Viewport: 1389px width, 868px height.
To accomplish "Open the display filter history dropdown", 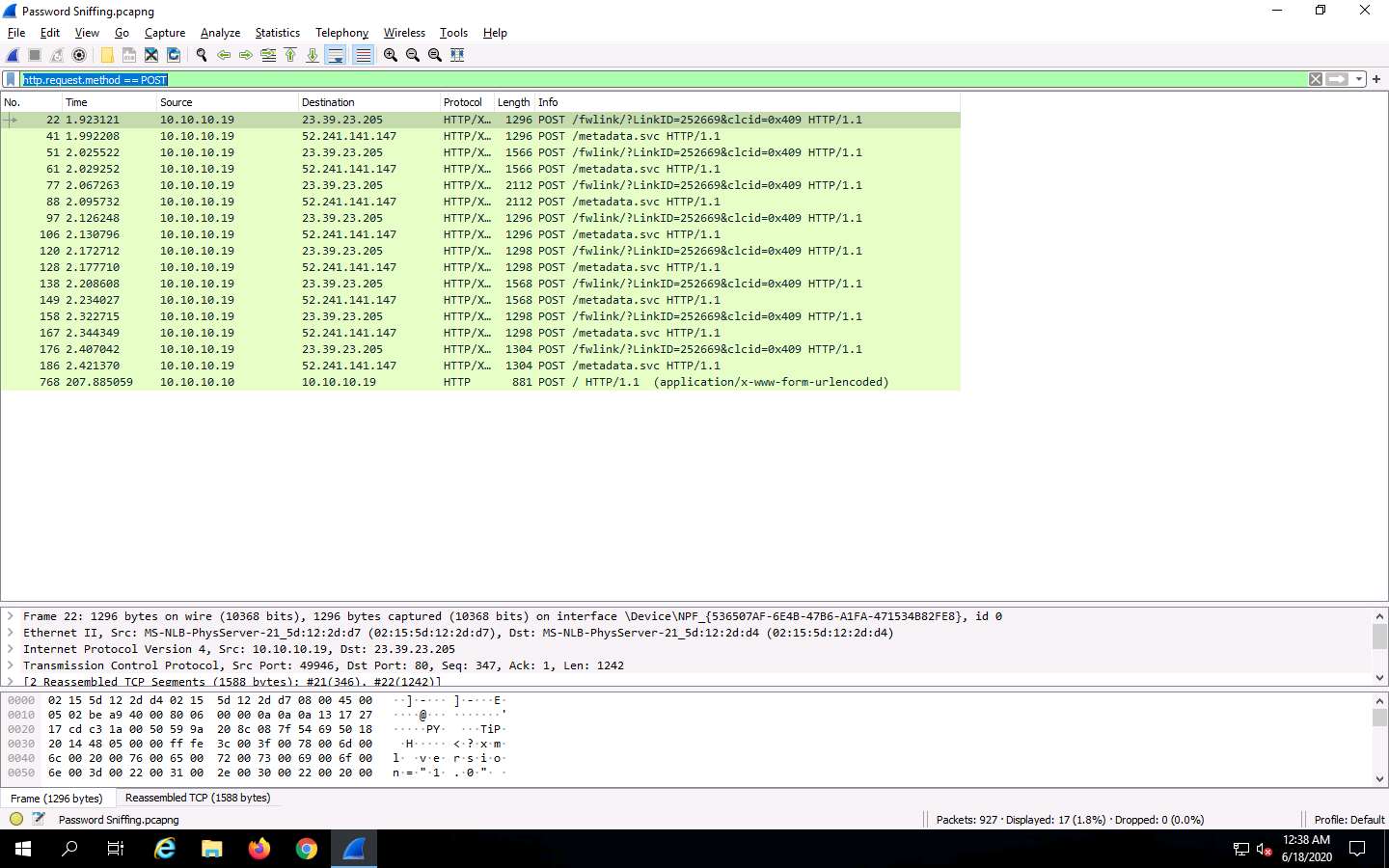I will [x=1359, y=79].
